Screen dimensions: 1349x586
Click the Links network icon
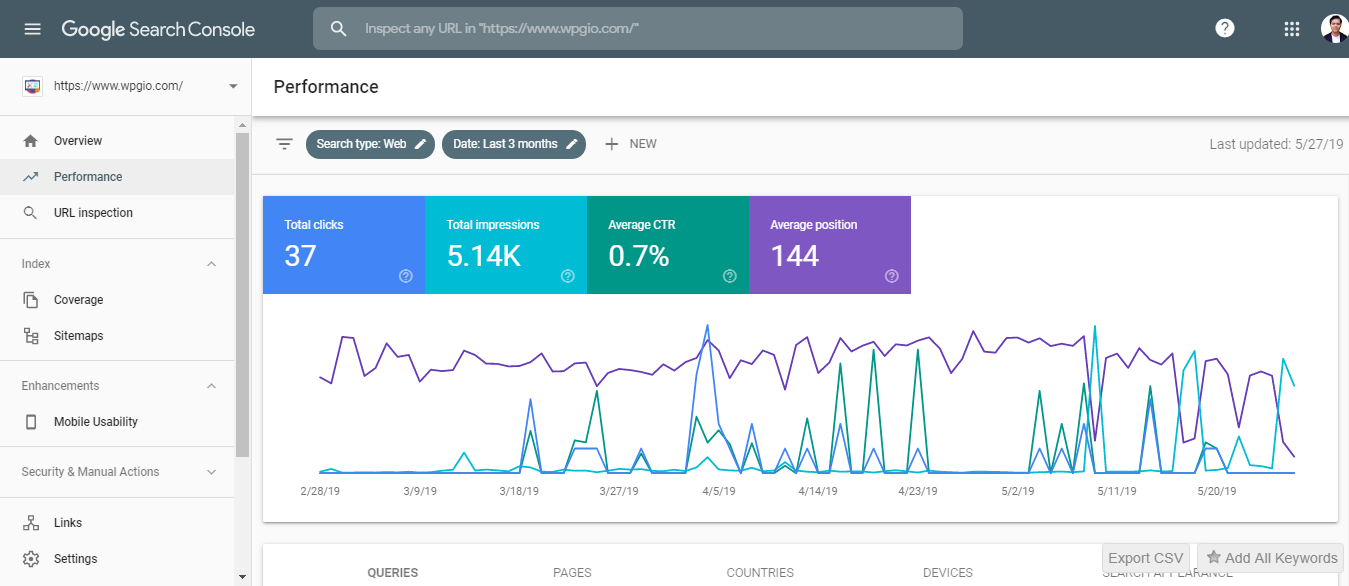[x=31, y=523]
